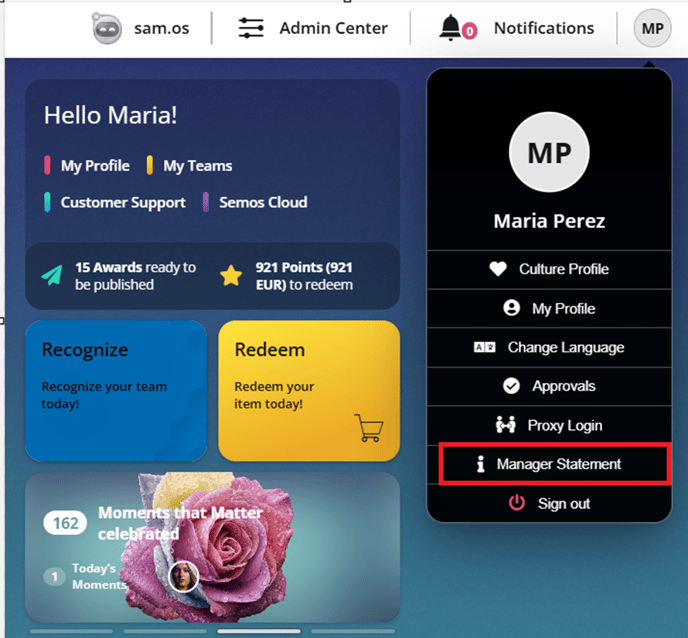Click the Approvals checkmark icon

pos(511,386)
